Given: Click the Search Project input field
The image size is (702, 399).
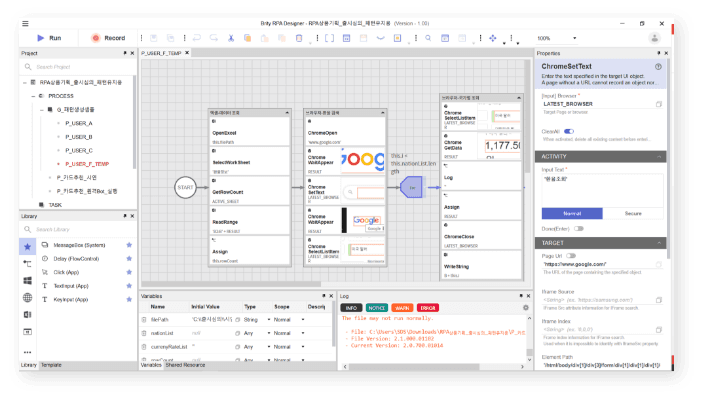Looking at the screenshot, I should (78, 67).
